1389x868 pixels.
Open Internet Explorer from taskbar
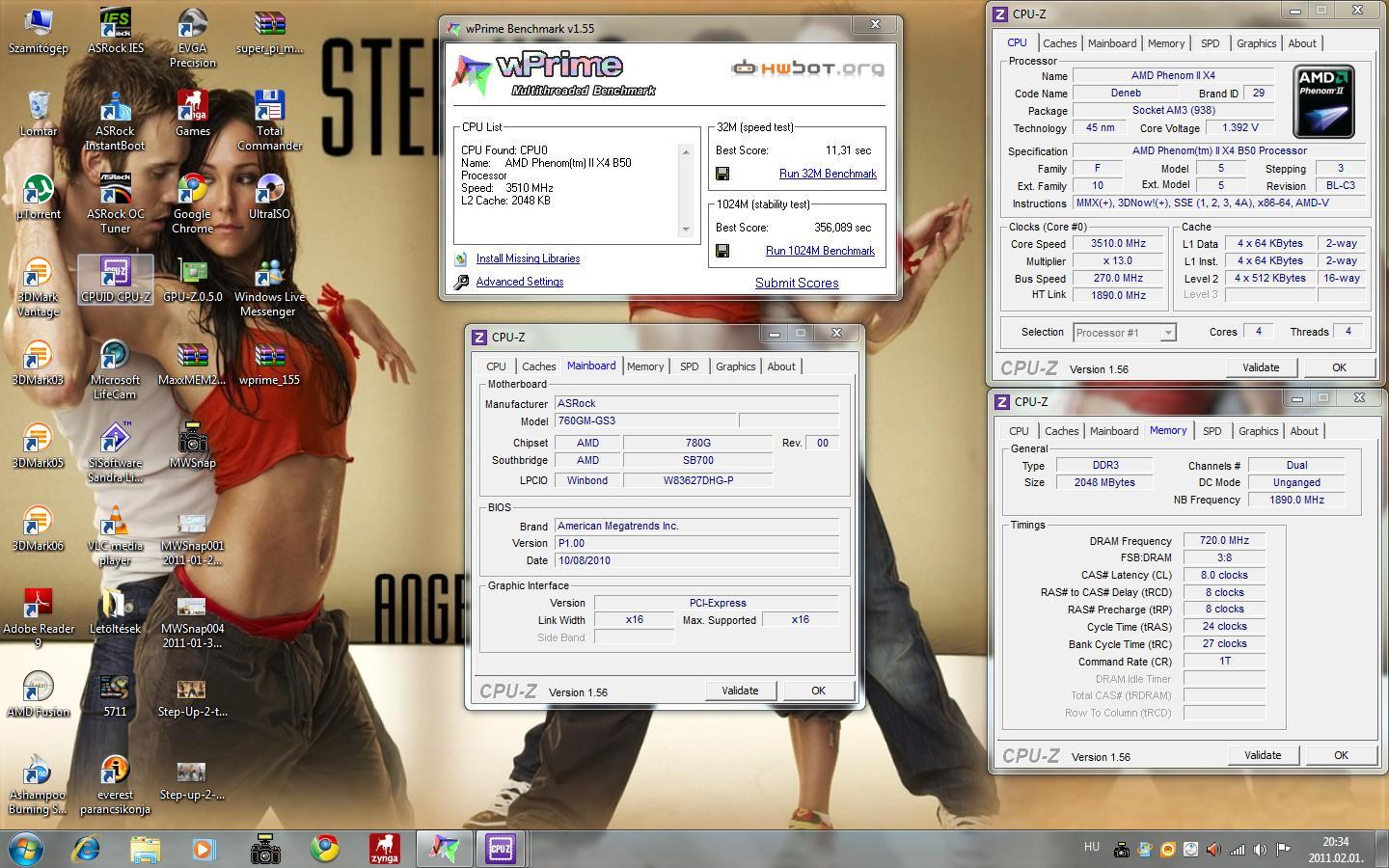pyautogui.click(x=87, y=849)
